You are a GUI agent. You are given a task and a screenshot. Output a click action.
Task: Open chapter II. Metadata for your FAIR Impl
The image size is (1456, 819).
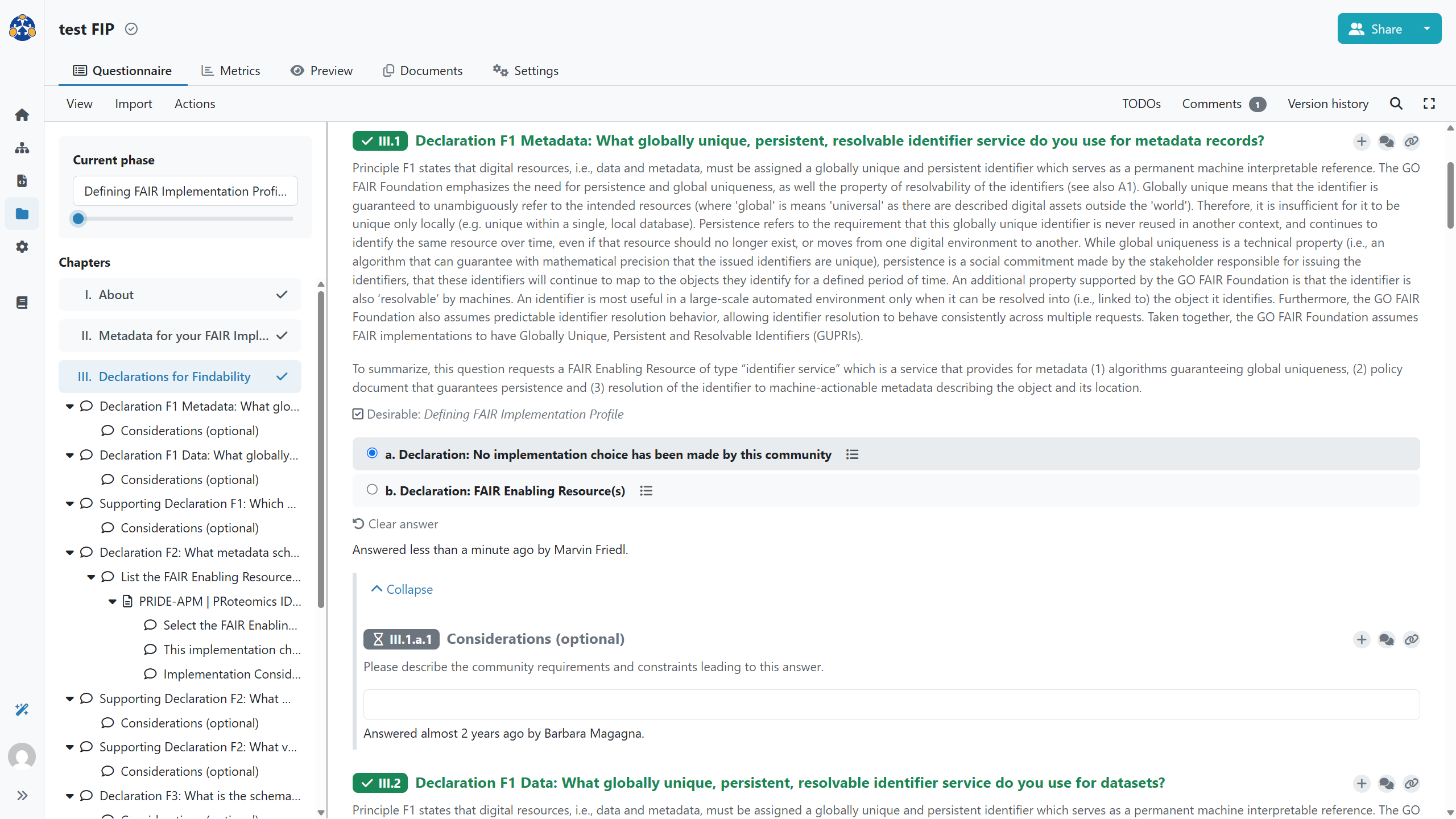point(180,336)
